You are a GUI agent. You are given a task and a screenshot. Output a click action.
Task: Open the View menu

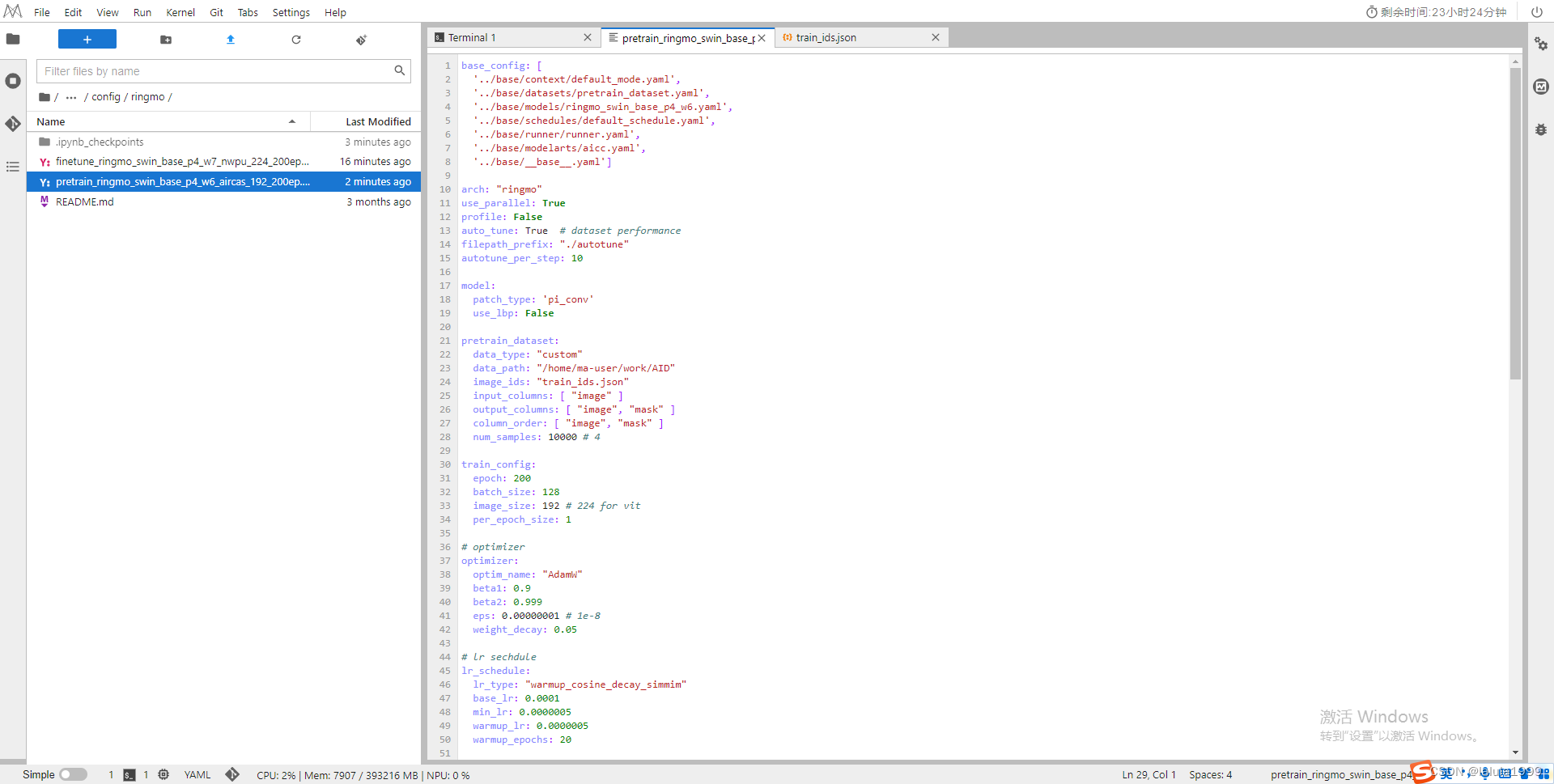(x=108, y=12)
